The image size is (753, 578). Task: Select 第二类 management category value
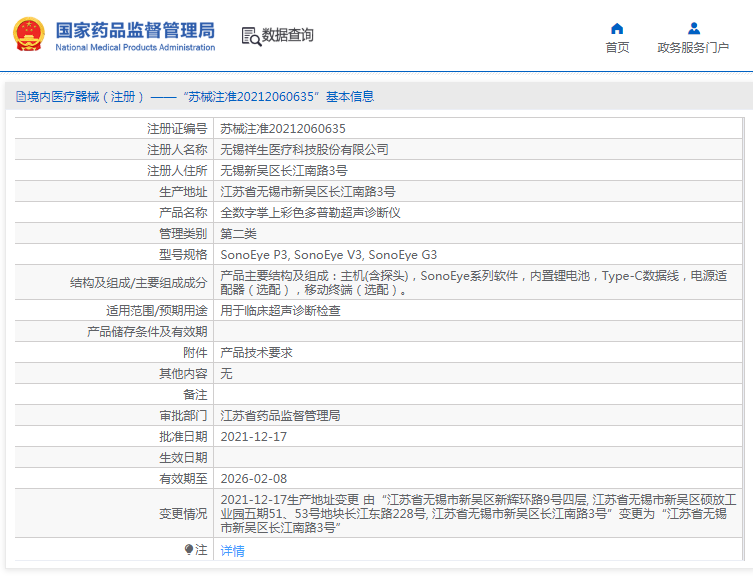click(238, 234)
